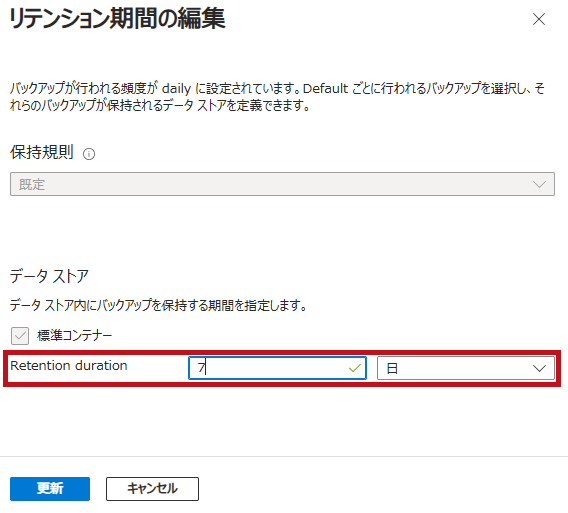
Task: Click the キャンセル button
Action: [x=152, y=489]
